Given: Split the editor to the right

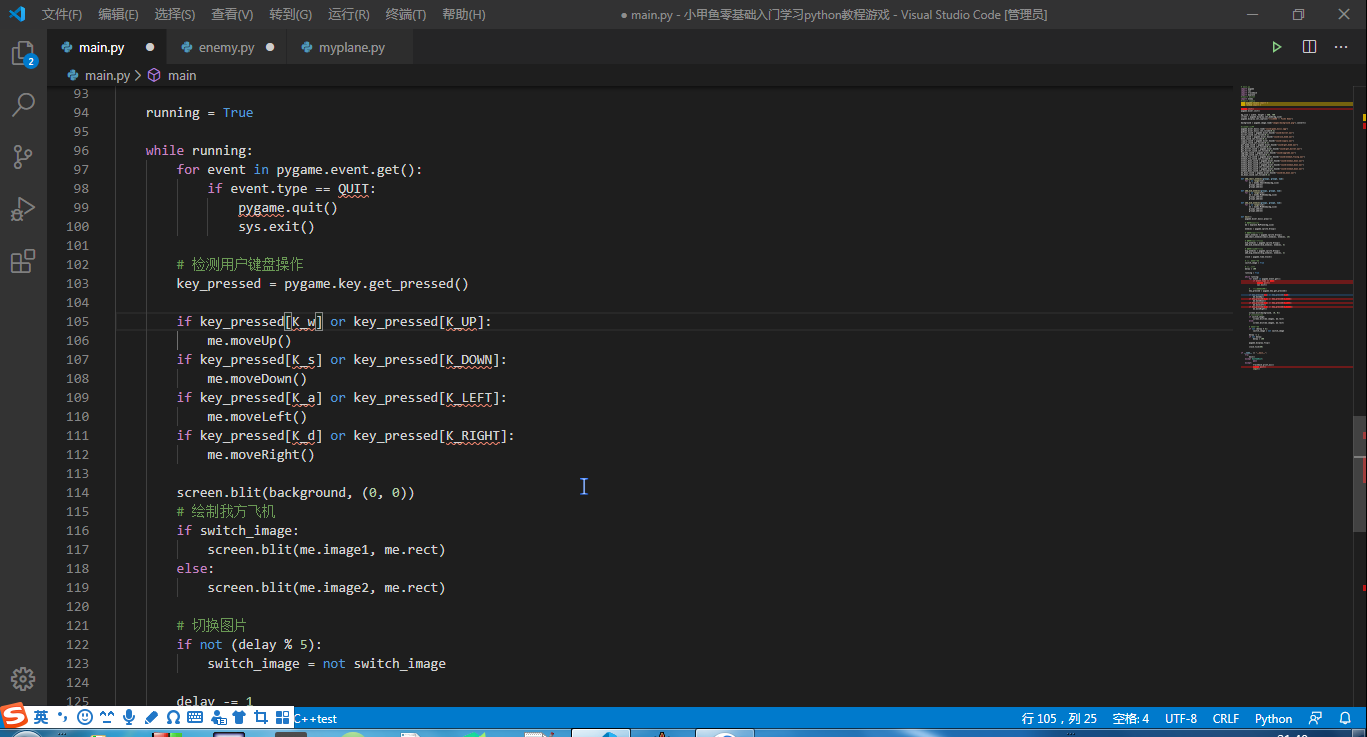Looking at the screenshot, I should pos(1309,47).
